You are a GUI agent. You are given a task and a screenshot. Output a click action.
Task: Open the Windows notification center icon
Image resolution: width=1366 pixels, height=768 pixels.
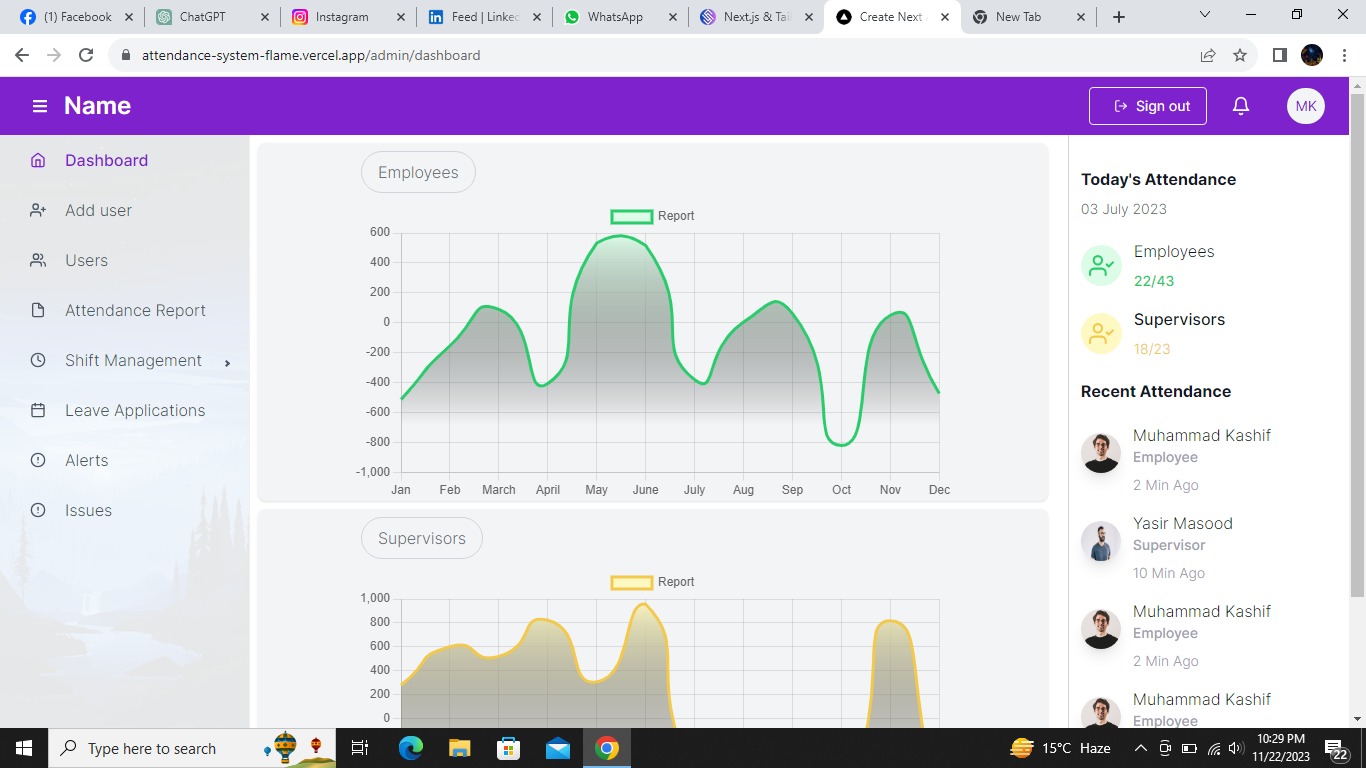pyautogui.click(x=1337, y=748)
